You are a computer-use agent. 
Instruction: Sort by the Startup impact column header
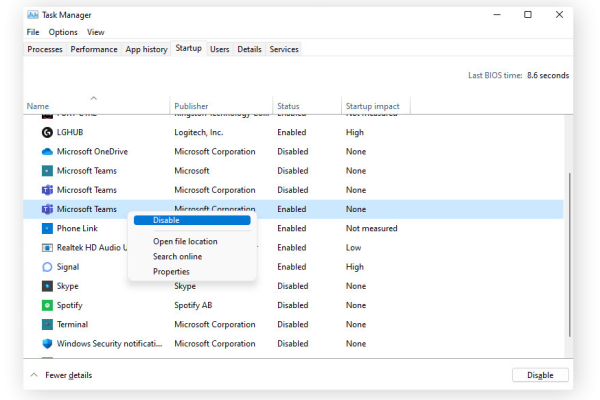pos(375,106)
